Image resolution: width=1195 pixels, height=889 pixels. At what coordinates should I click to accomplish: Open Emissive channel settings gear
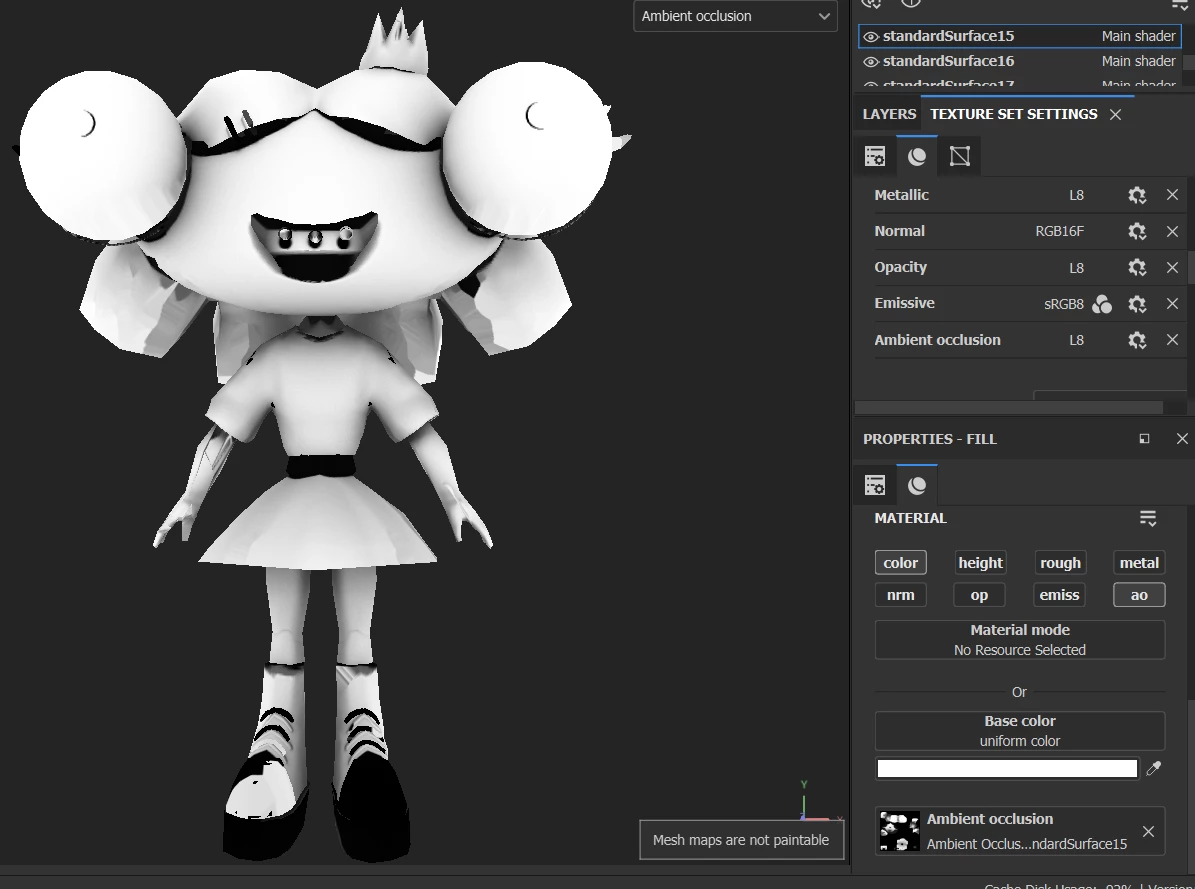point(1136,303)
